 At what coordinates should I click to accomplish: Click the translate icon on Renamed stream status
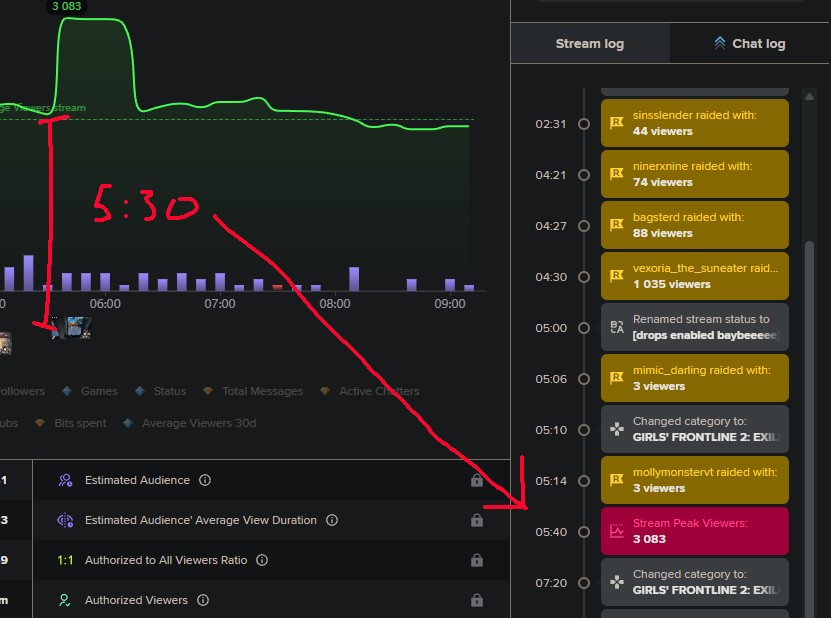[617, 327]
